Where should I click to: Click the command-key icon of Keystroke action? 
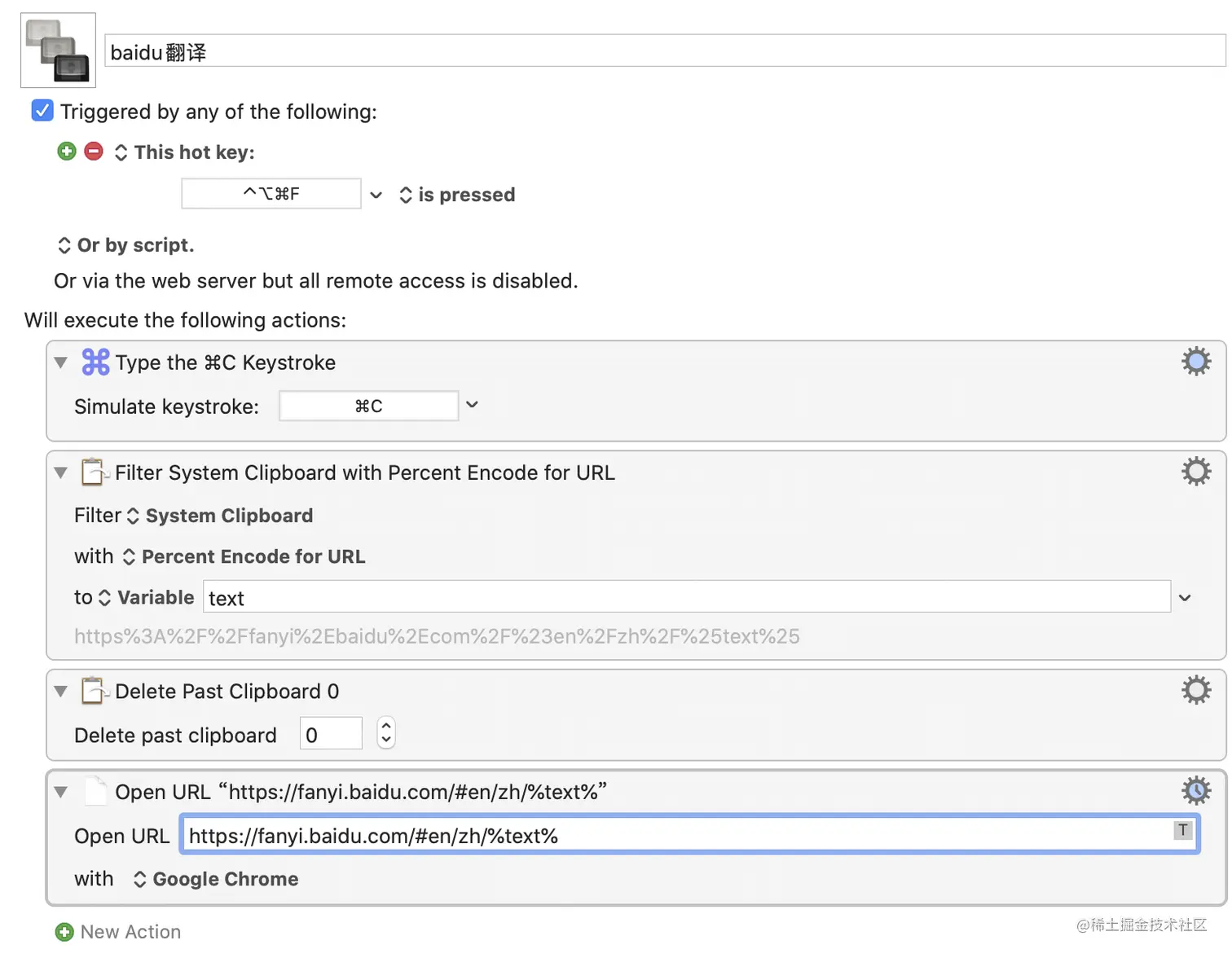pyautogui.click(x=95, y=362)
